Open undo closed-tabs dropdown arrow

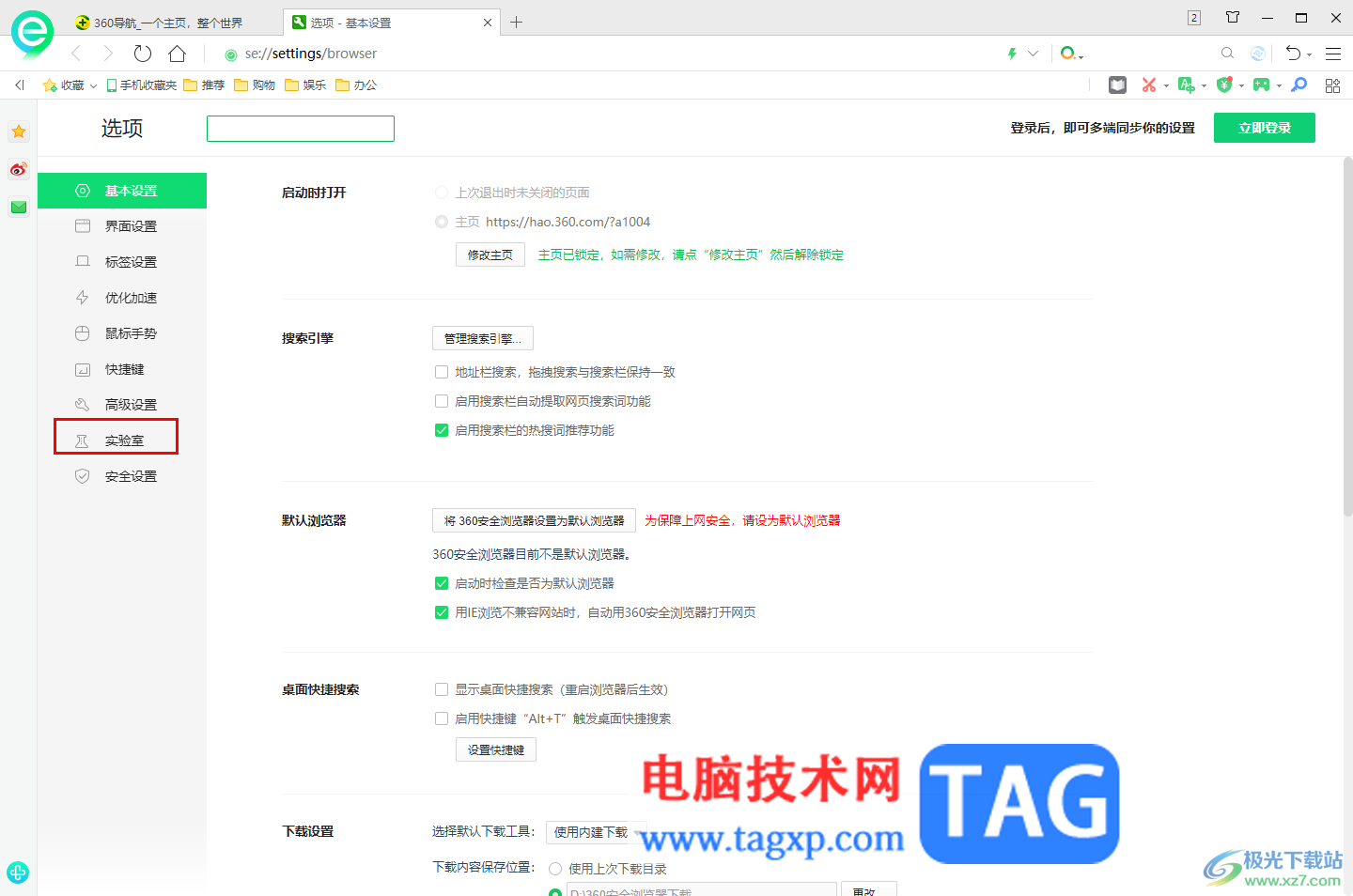[x=1309, y=54]
